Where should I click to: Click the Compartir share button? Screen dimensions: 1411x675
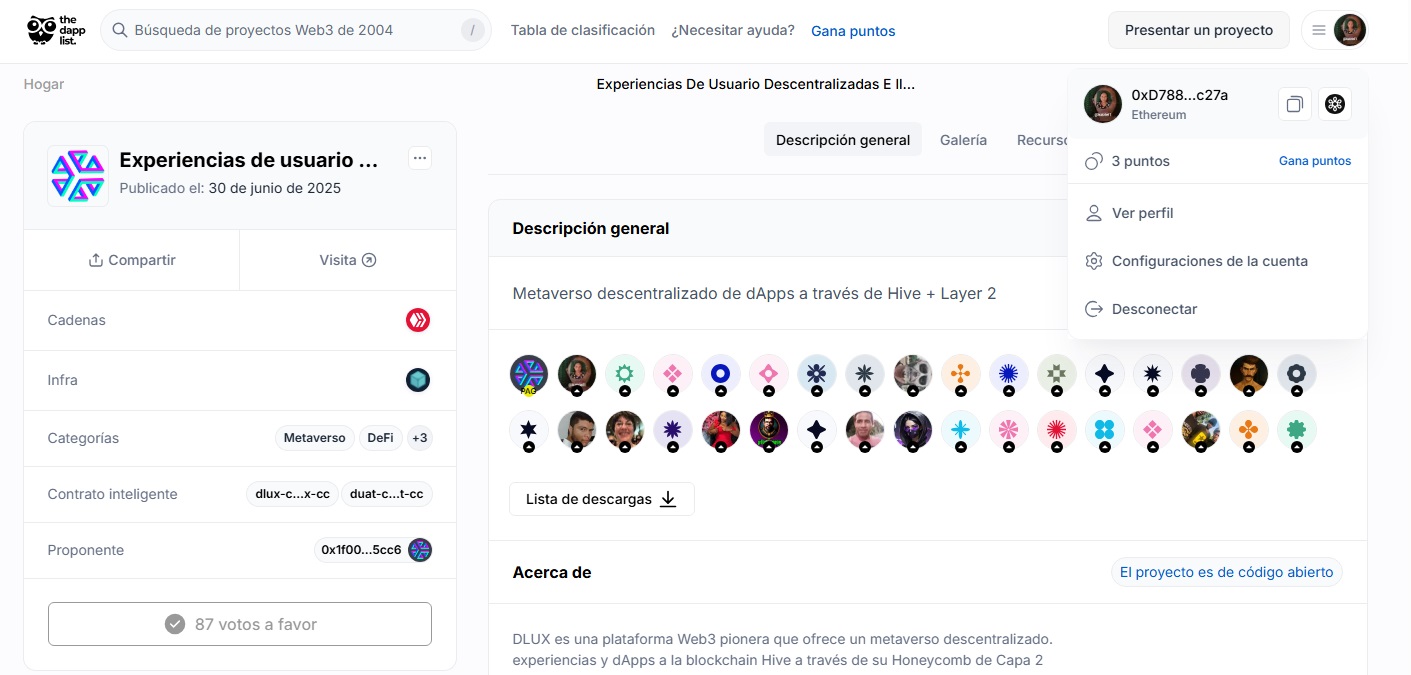(x=131, y=260)
